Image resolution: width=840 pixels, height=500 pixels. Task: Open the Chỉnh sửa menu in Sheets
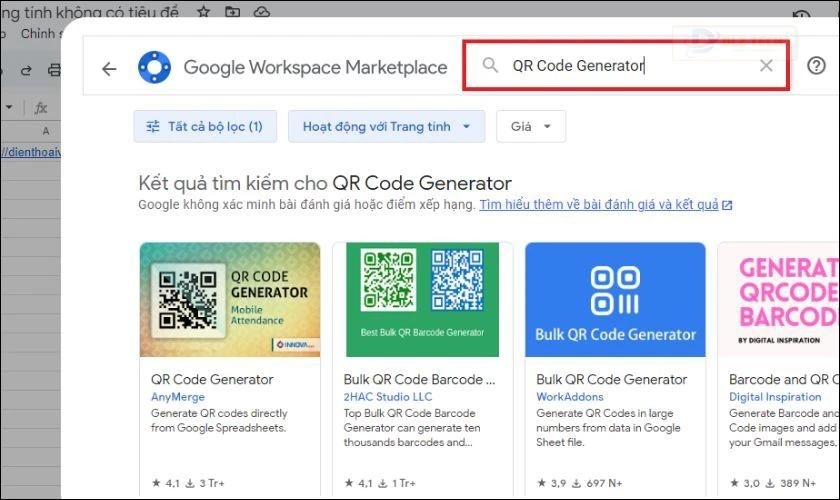41,34
